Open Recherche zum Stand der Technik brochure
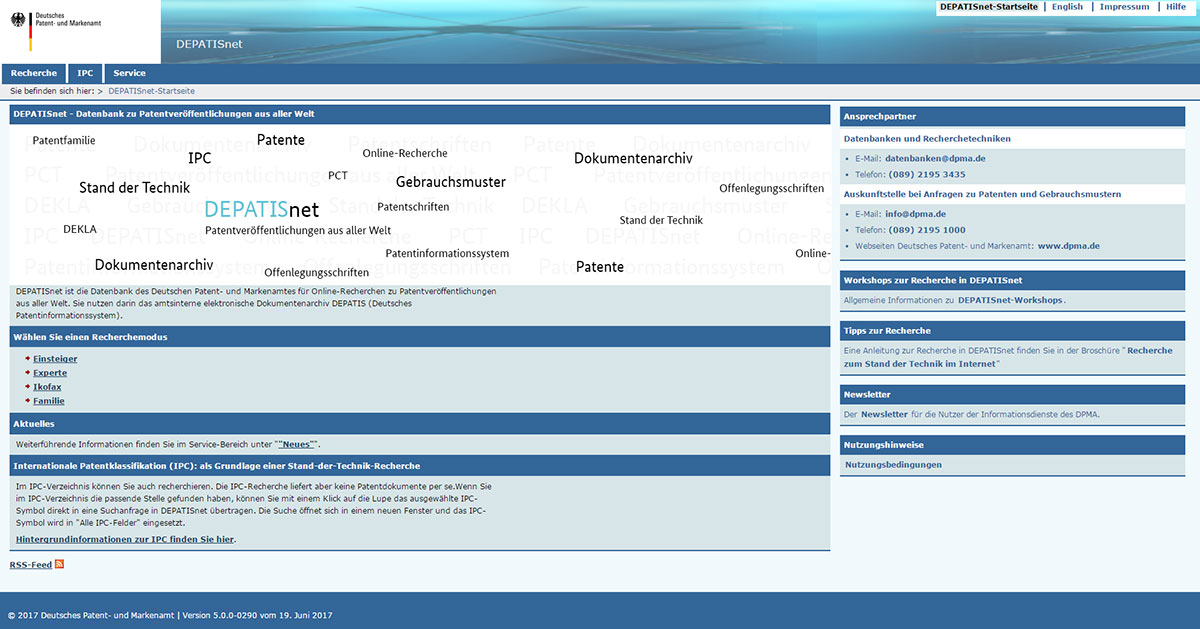The height and width of the screenshot is (629, 1200). pos(1008,357)
